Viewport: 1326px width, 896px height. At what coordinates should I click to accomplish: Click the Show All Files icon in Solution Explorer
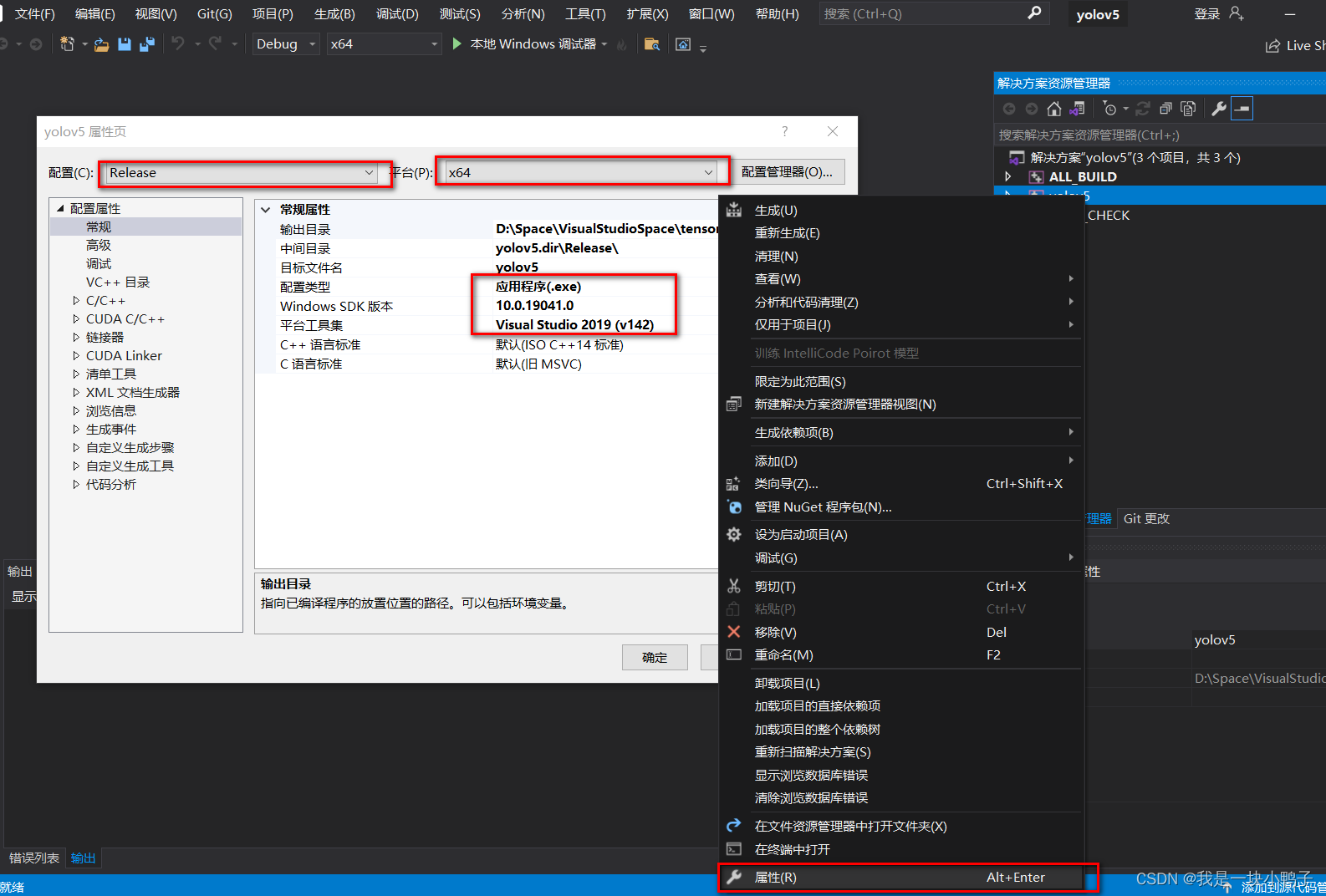point(1188,109)
